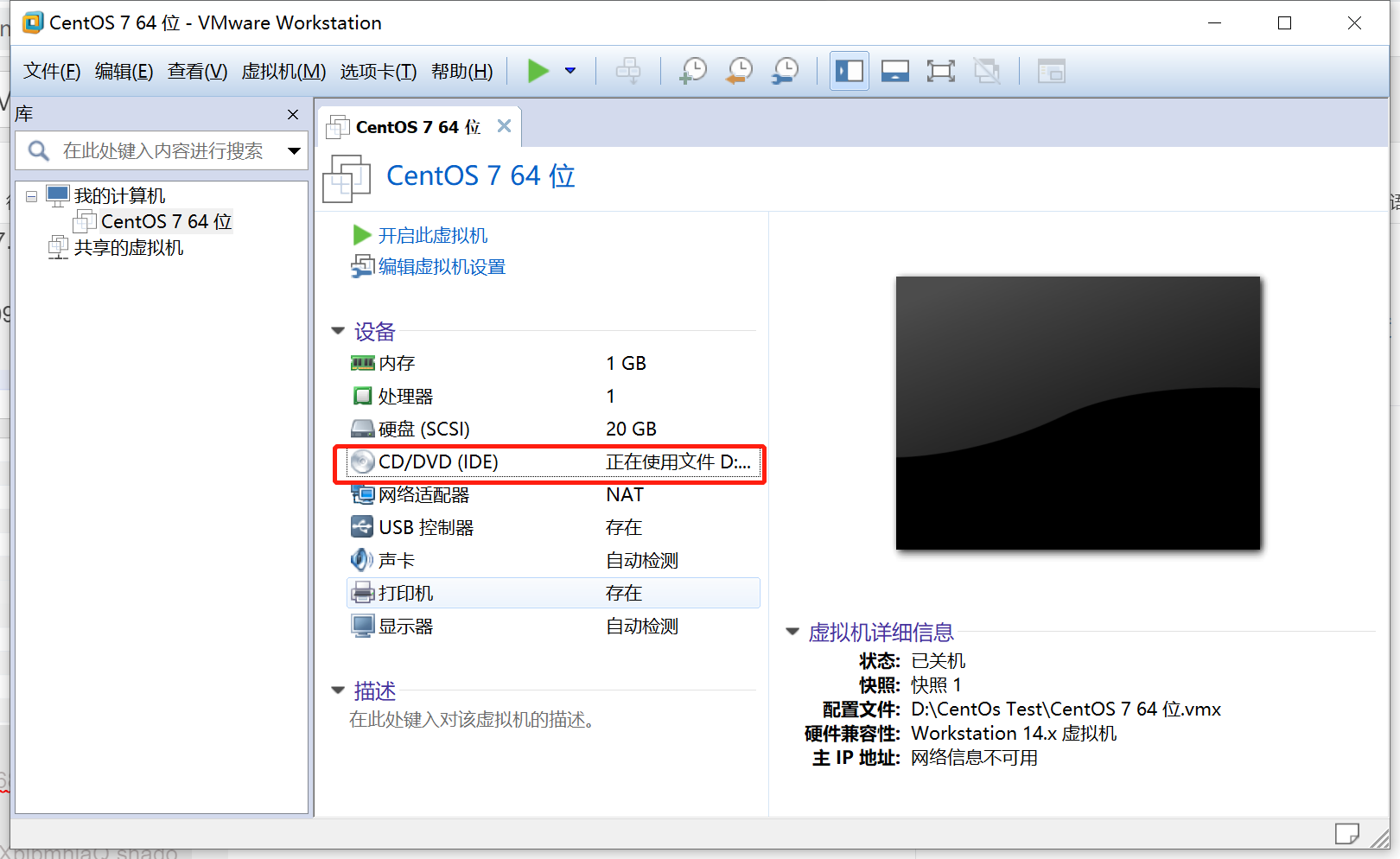The width and height of the screenshot is (1400, 859).
Task: Close the 库 library panel
Action: (293, 114)
